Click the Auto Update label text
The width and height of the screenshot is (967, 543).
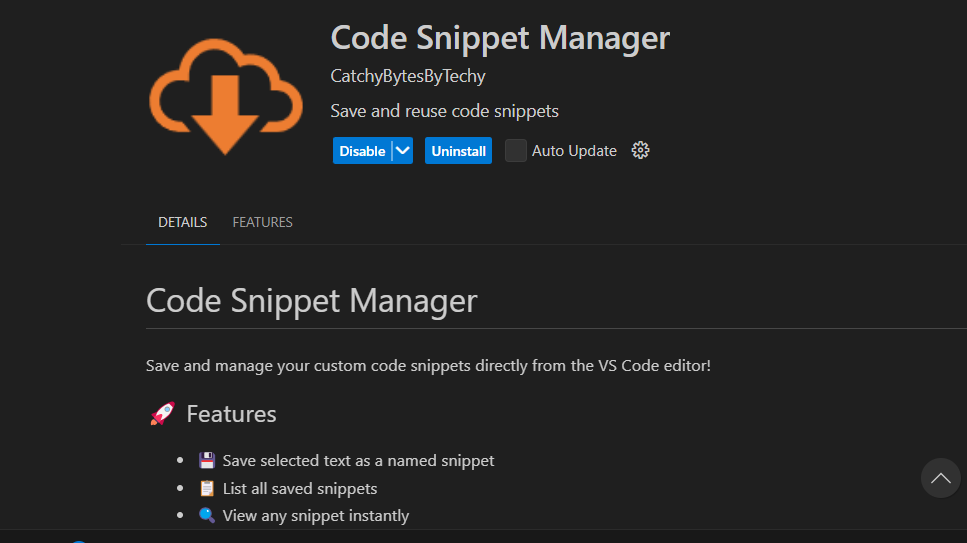[574, 151]
